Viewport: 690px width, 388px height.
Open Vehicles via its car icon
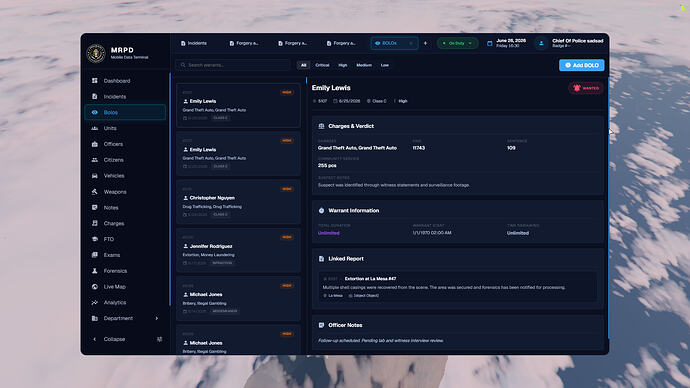click(95, 176)
